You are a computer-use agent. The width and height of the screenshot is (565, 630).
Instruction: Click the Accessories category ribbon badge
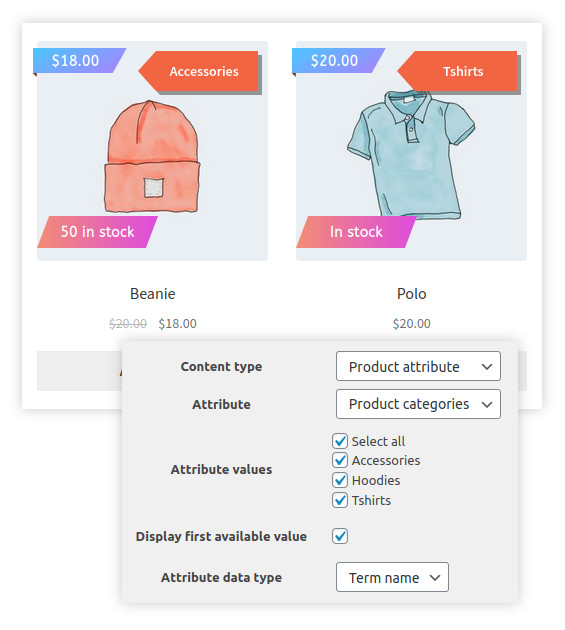[200, 72]
